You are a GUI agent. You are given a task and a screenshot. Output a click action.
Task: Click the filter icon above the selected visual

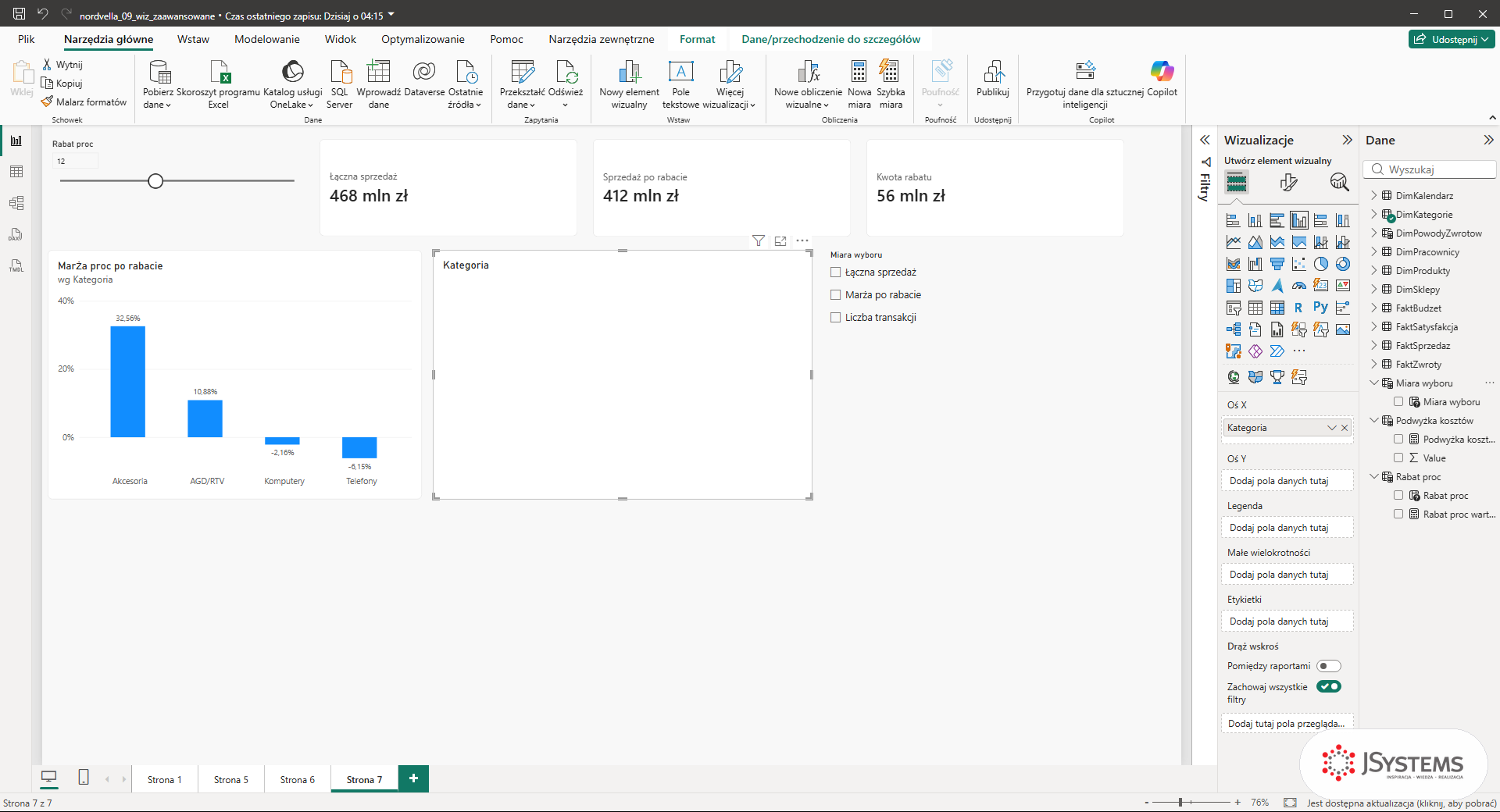[x=759, y=240]
